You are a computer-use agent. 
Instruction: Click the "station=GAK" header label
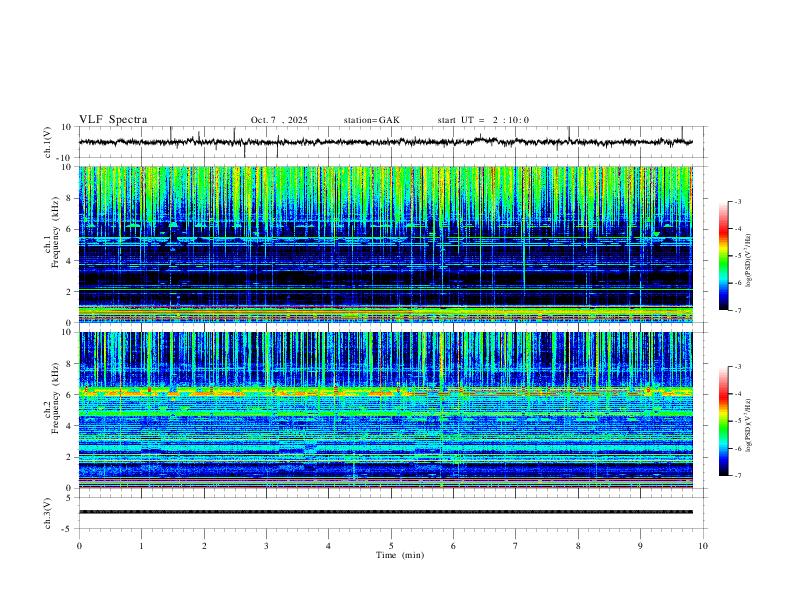pyautogui.click(x=372, y=120)
